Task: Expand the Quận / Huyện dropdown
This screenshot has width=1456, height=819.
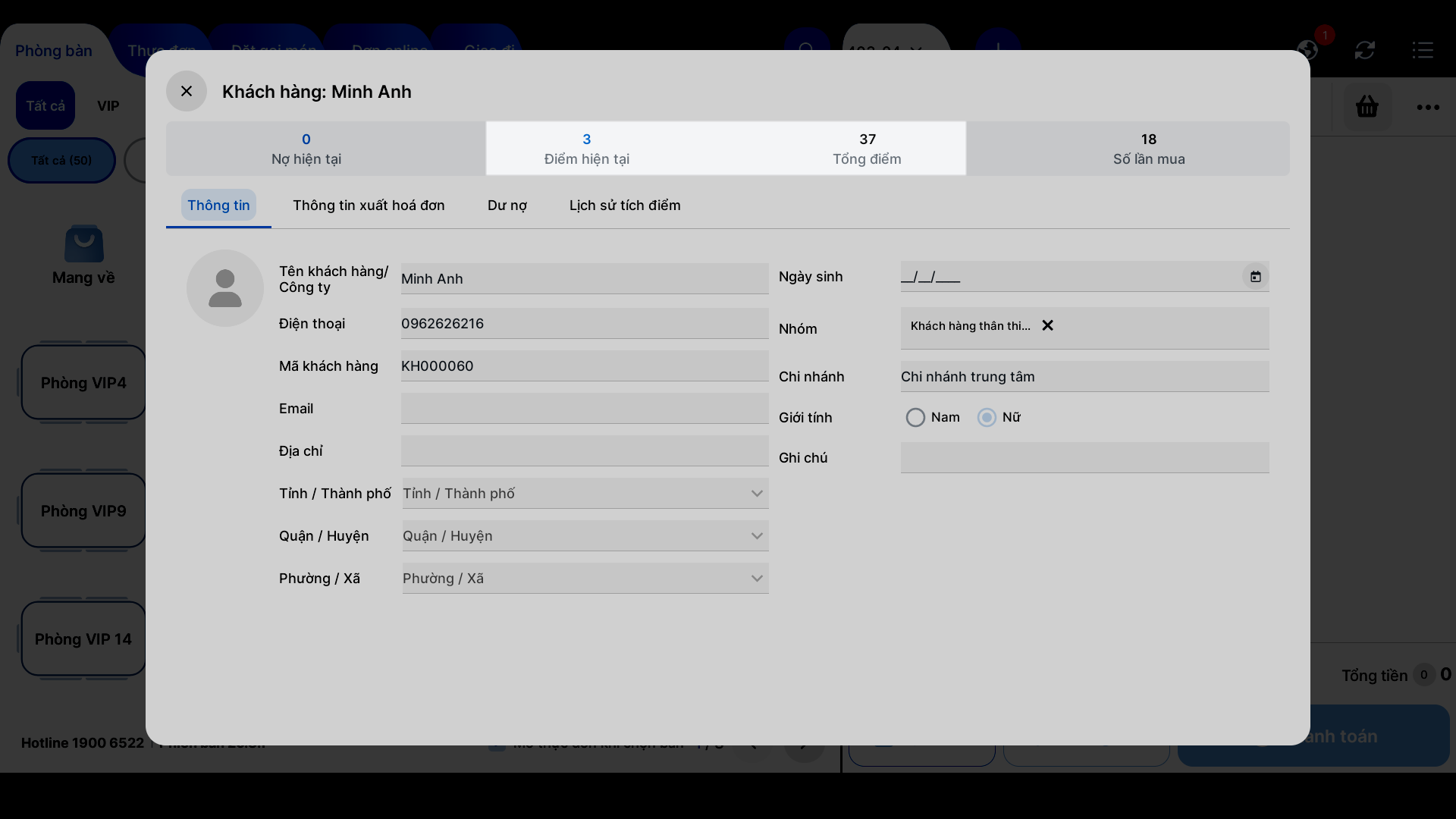Action: [585, 536]
